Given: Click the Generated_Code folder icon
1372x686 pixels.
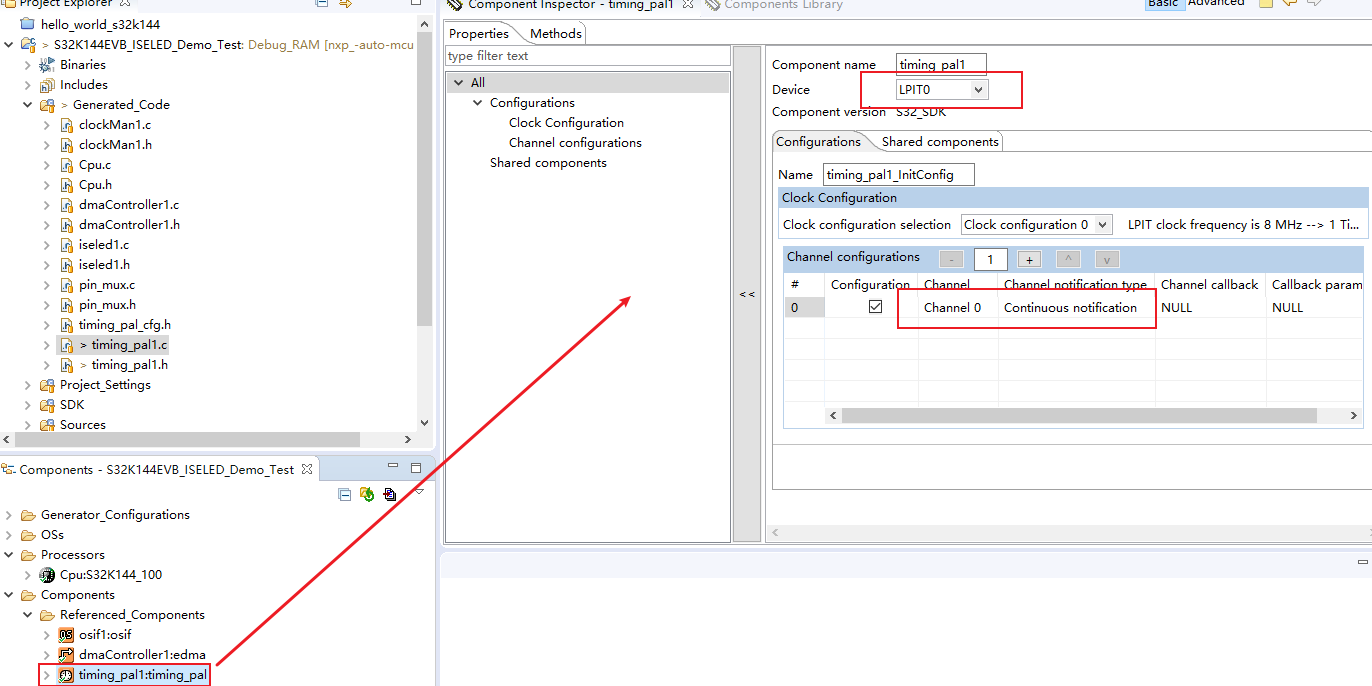Looking at the screenshot, I should [47, 105].
